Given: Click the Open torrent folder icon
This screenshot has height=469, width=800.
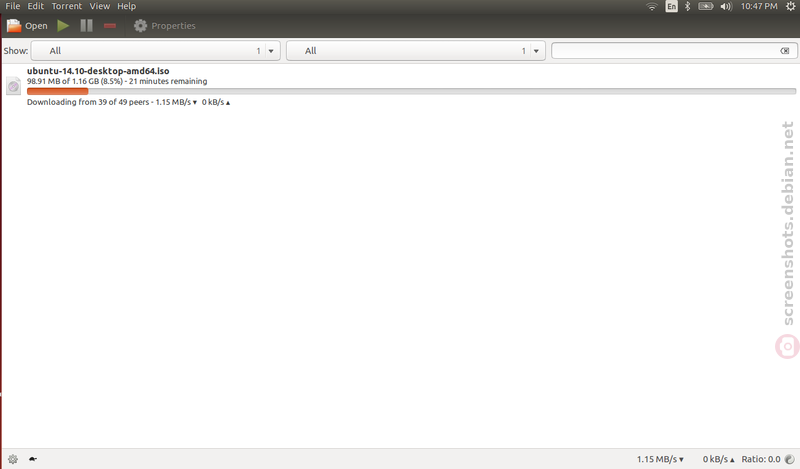Looking at the screenshot, I should (14, 26).
